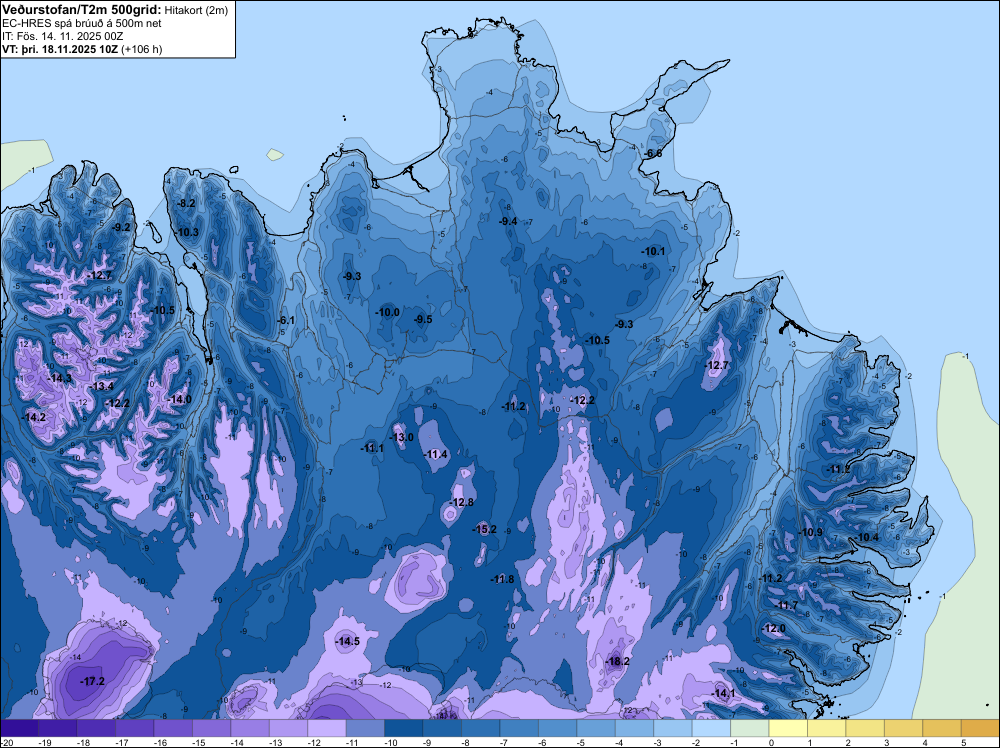1000x748 pixels.
Task: Click the -10.9 temperature label
Action: [811, 532]
